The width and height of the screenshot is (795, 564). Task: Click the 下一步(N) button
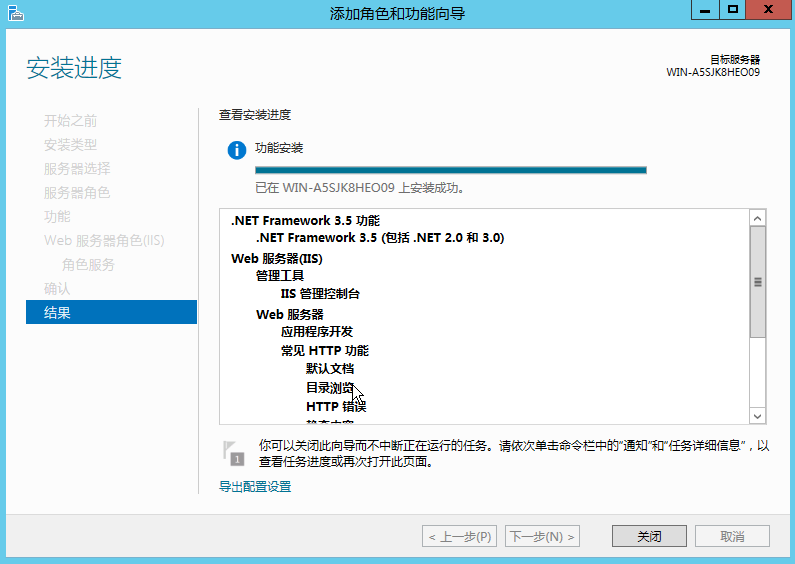coord(542,536)
